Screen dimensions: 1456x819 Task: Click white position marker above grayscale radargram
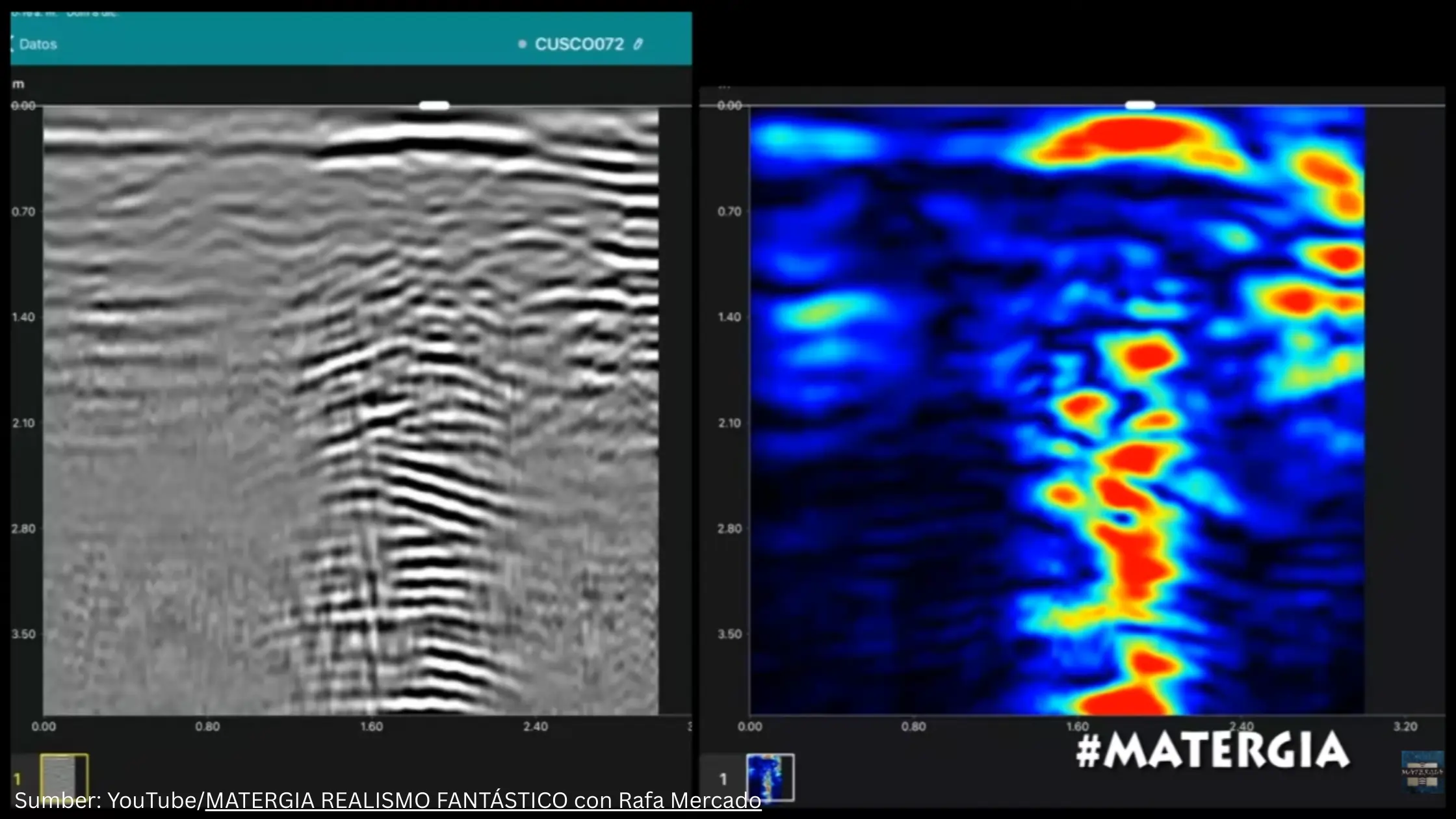pos(434,105)
